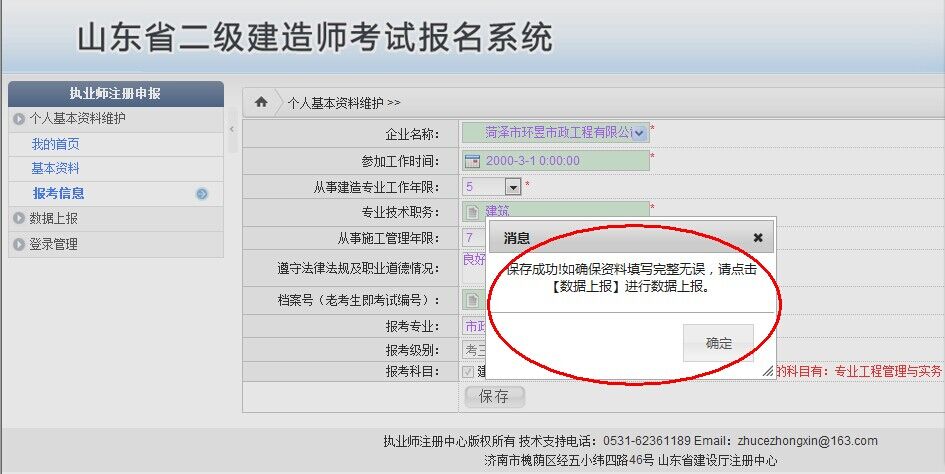945x474 pixels.
Task: Click the calendar icon beside 参加工作时间
Action: pyautogui.click(x=473, y=161)
